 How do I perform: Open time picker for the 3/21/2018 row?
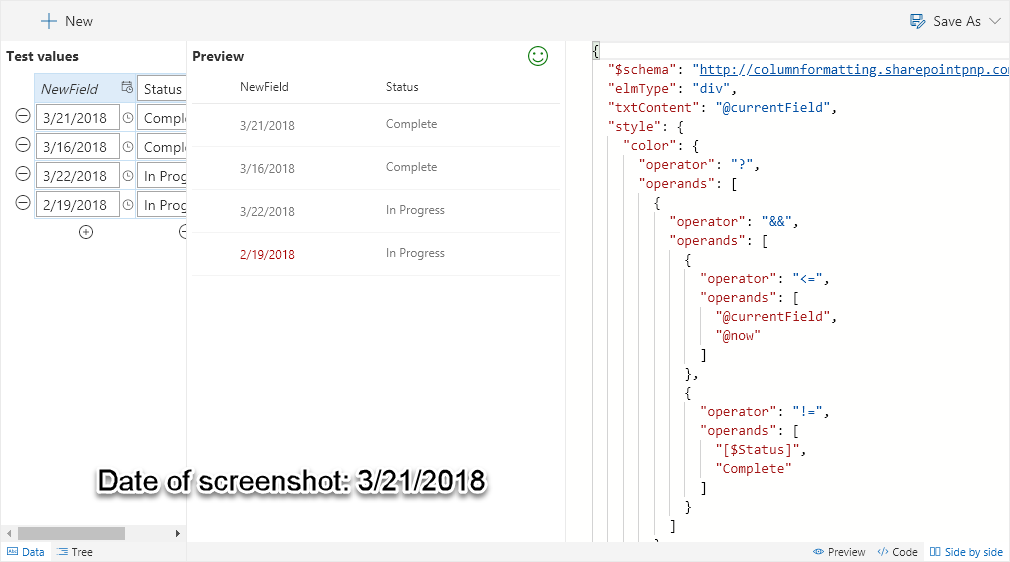128,118
